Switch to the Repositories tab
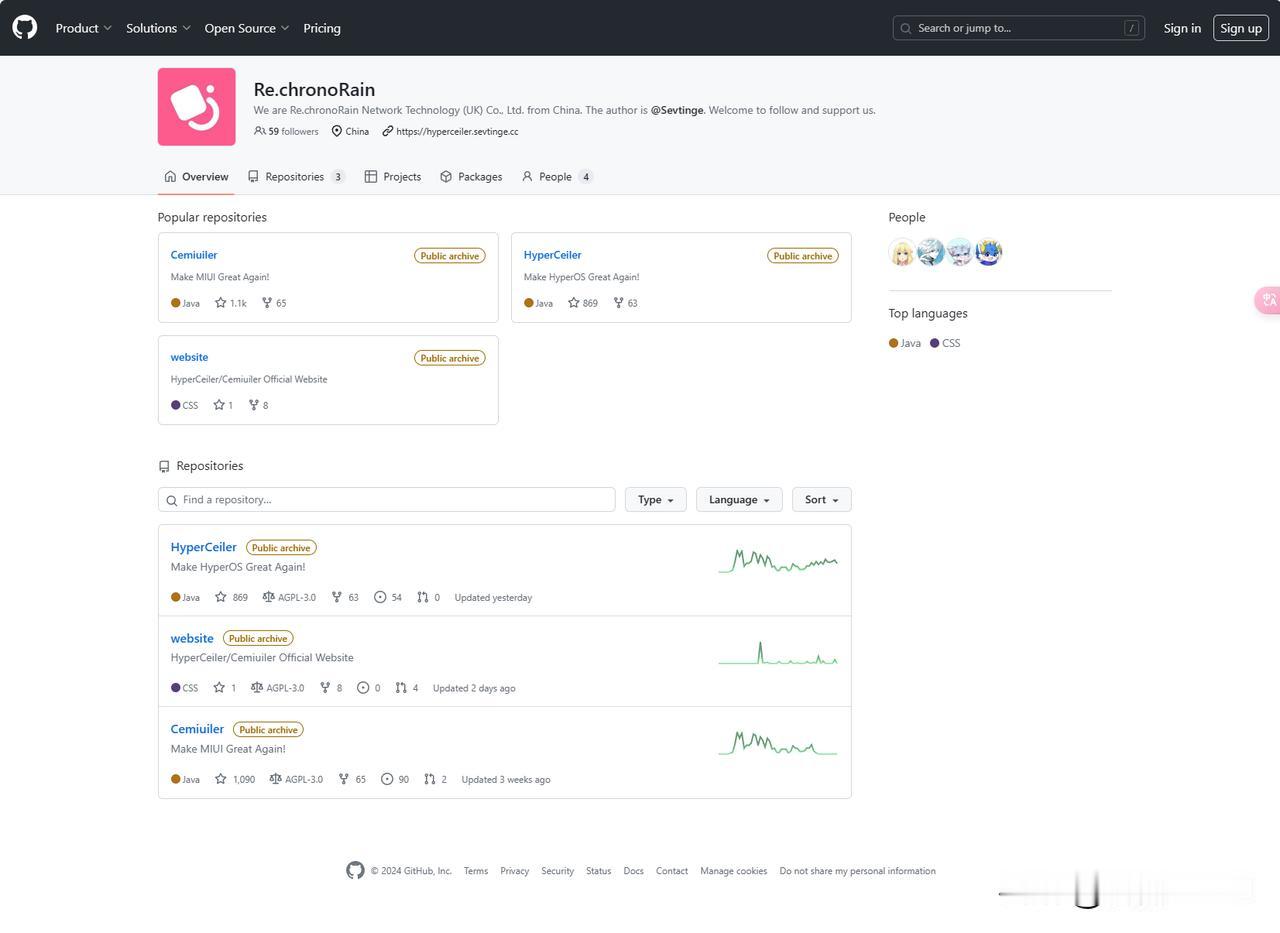Screen dimensions: 1280x933 (x=296, y=177)
